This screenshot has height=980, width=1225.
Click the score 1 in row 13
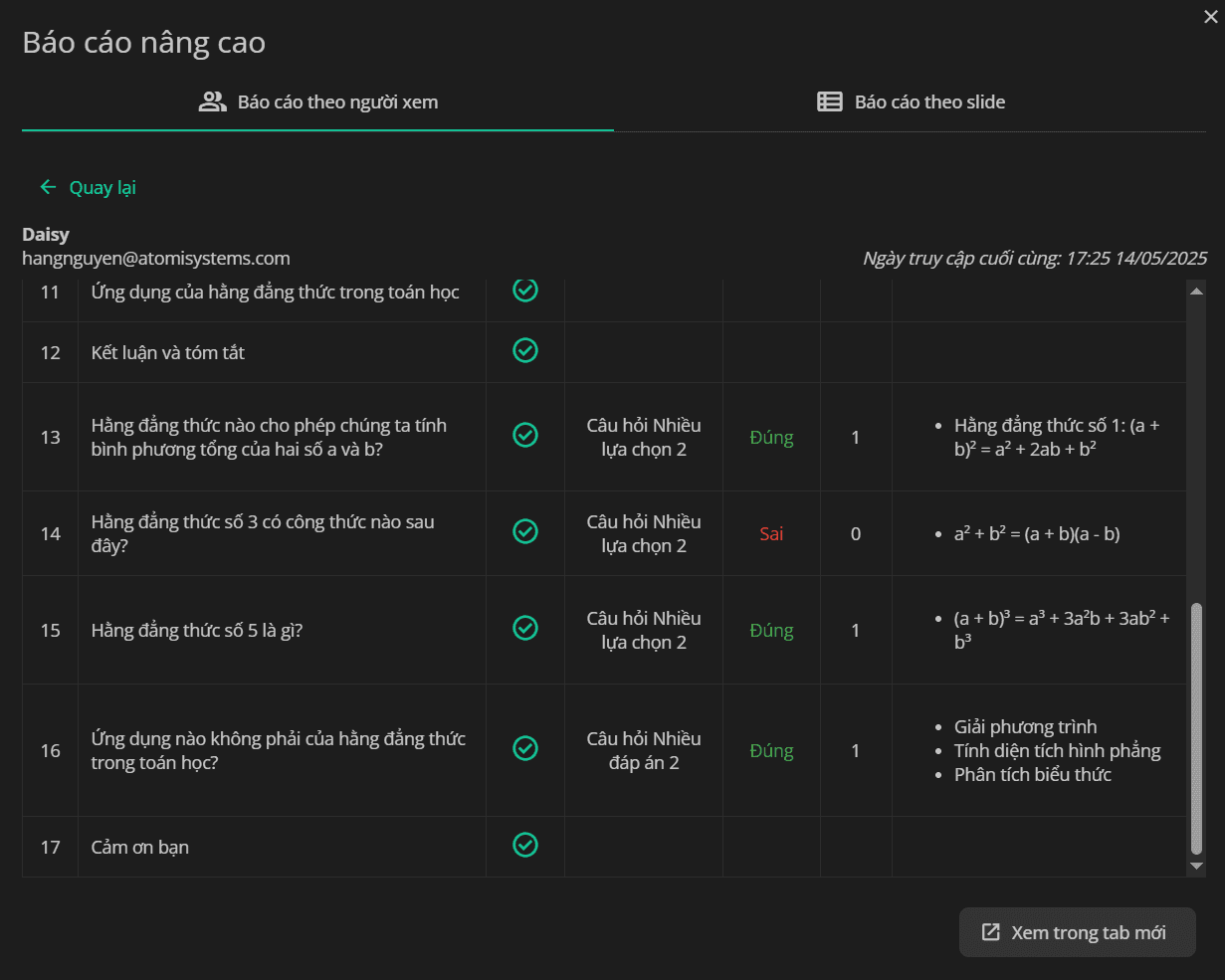click(x=856, y=437)
